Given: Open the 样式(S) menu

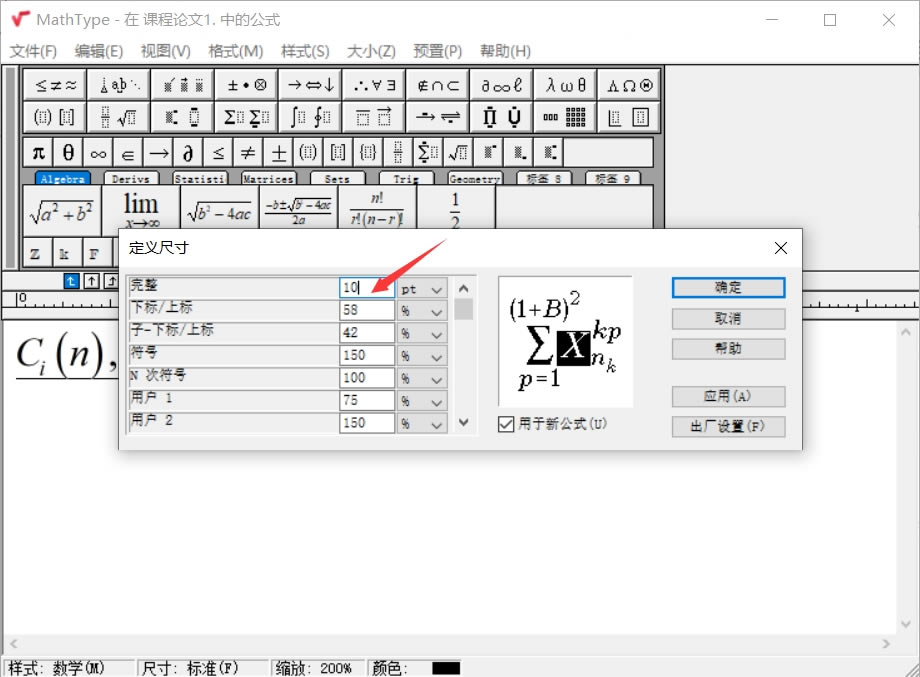Looking at the screenshot, I should coord(304,51).
